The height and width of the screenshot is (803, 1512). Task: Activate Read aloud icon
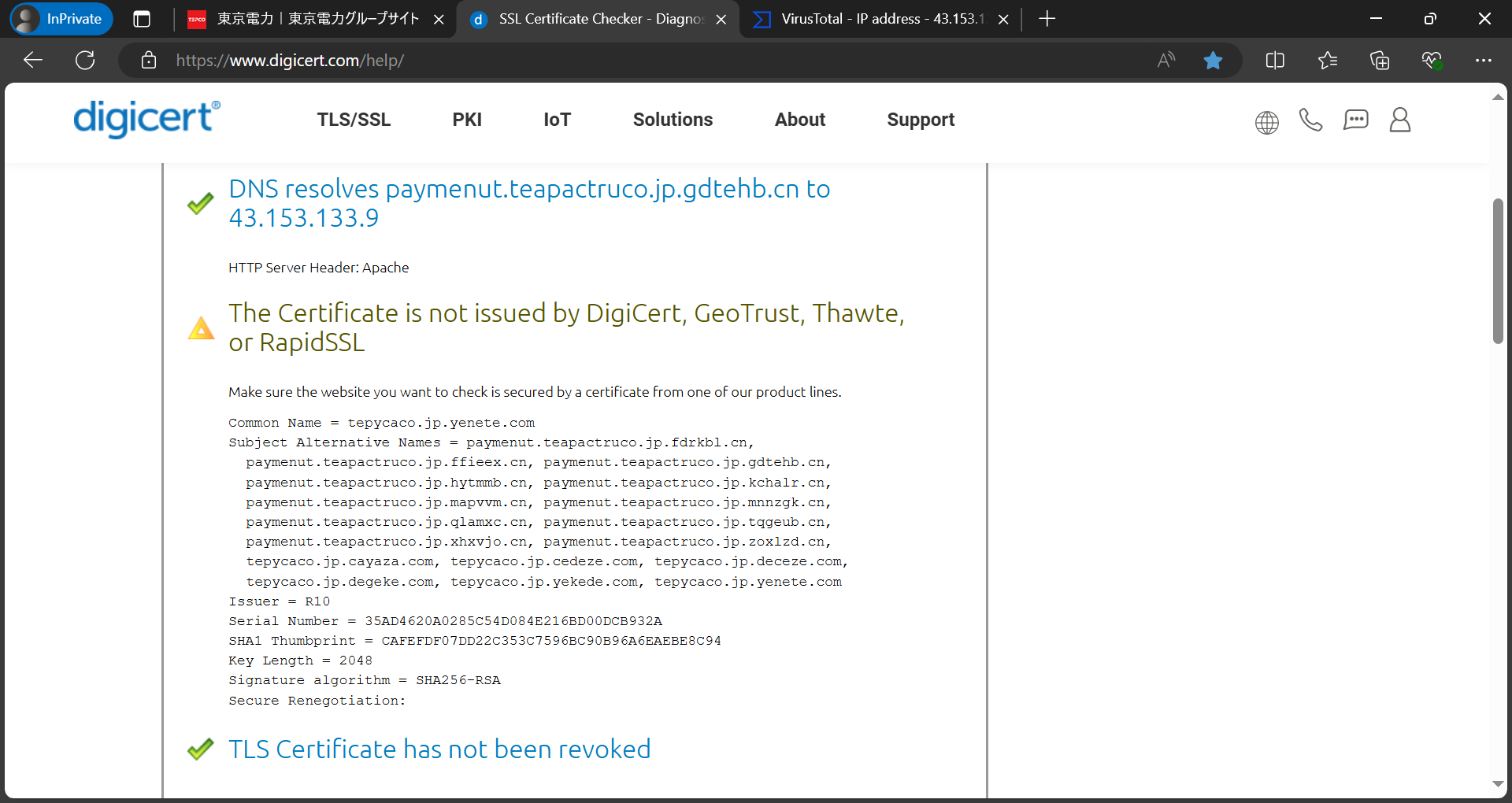[x=1166, y=60]
